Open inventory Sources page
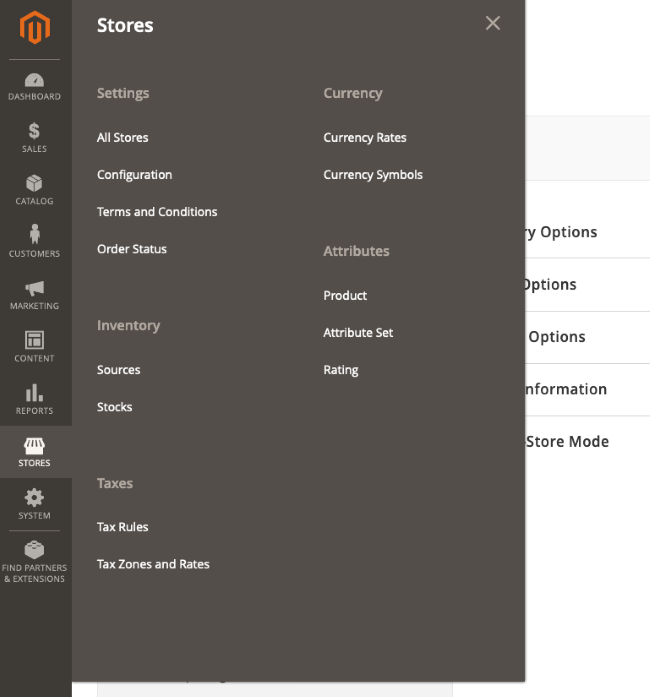Screen dimensions: 650x697 118,370
